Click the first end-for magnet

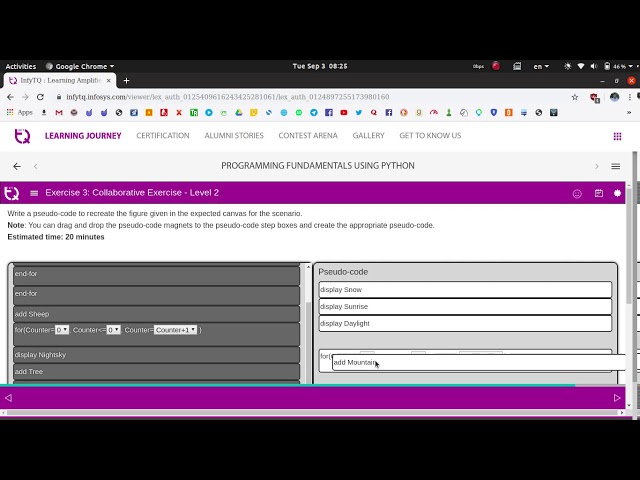pyautogui.click(x=156, y=276)
